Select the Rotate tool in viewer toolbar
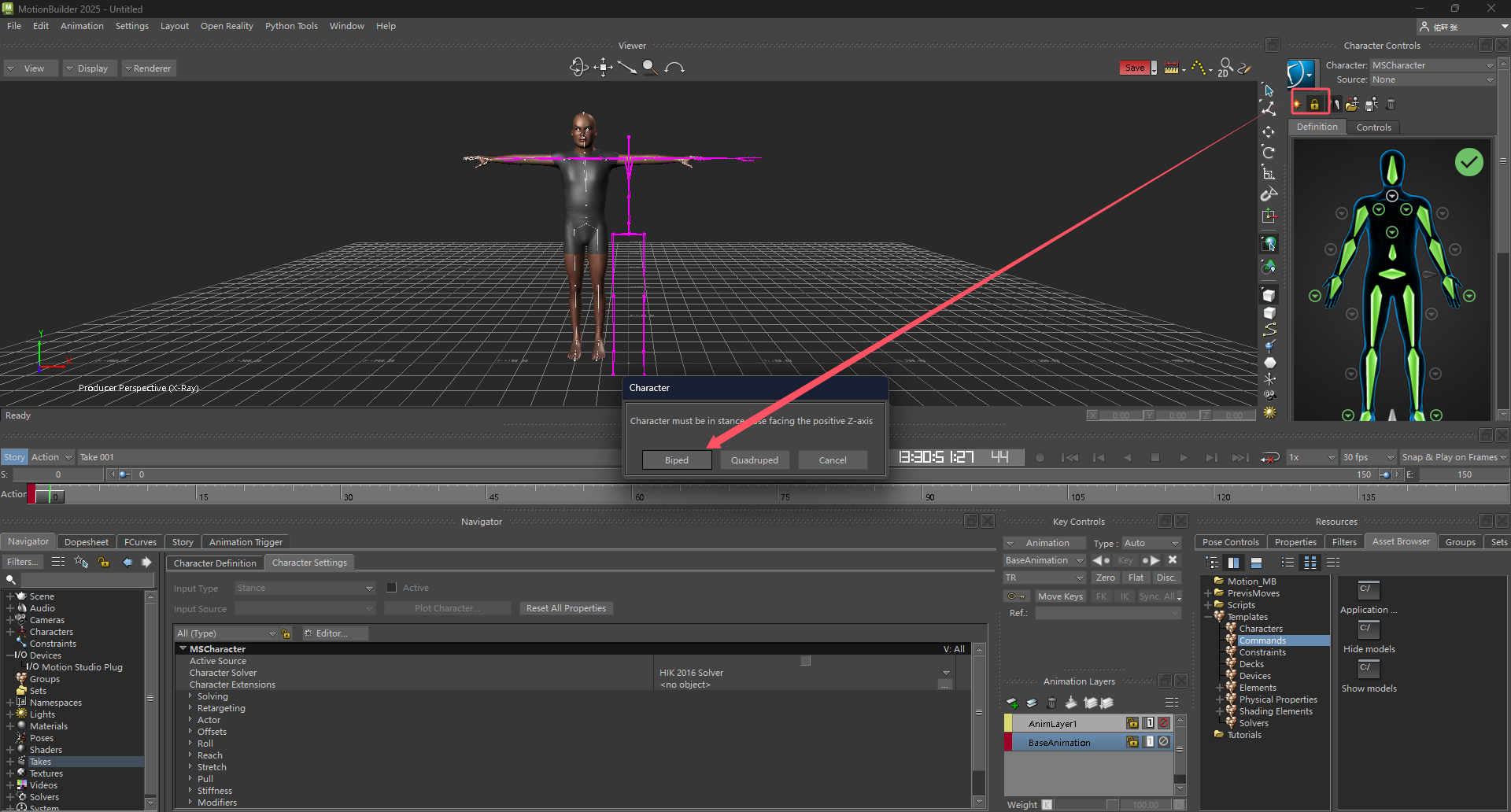The height and width of the screenshot is (812, 1511). 1269,153
